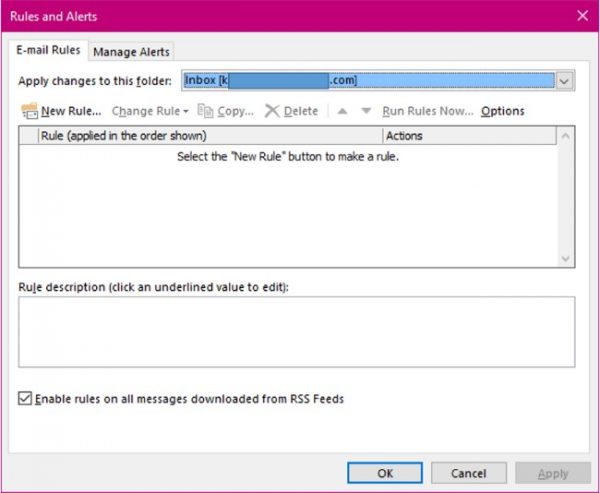Click 'Apply changes to this folder' label

(x=95, y=81)
